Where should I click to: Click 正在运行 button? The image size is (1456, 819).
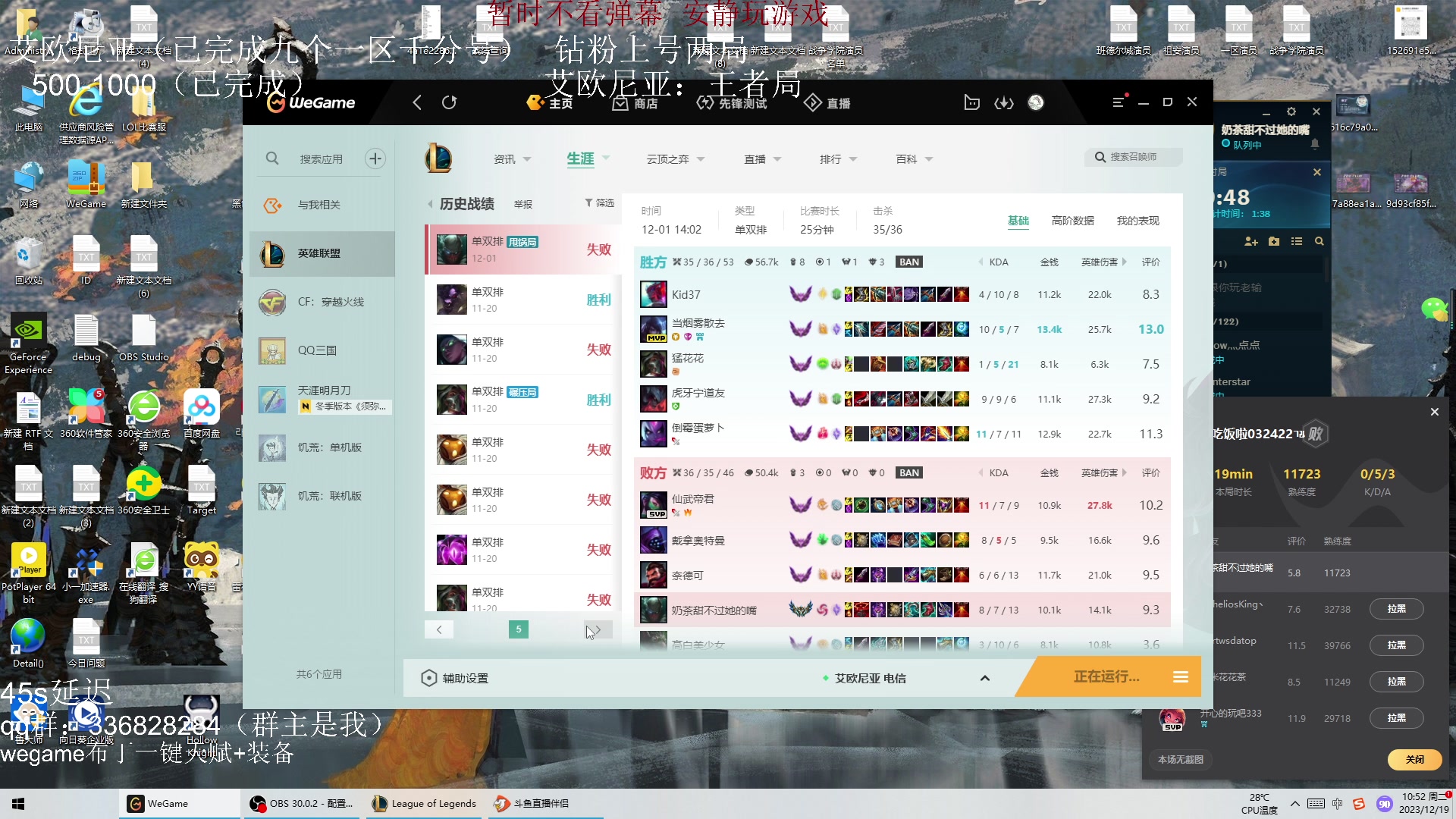click(x=1106, y=676)
